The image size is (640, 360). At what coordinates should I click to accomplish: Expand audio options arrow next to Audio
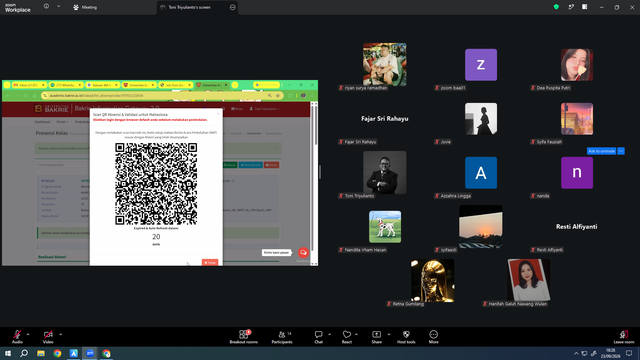tap(28, 334)
